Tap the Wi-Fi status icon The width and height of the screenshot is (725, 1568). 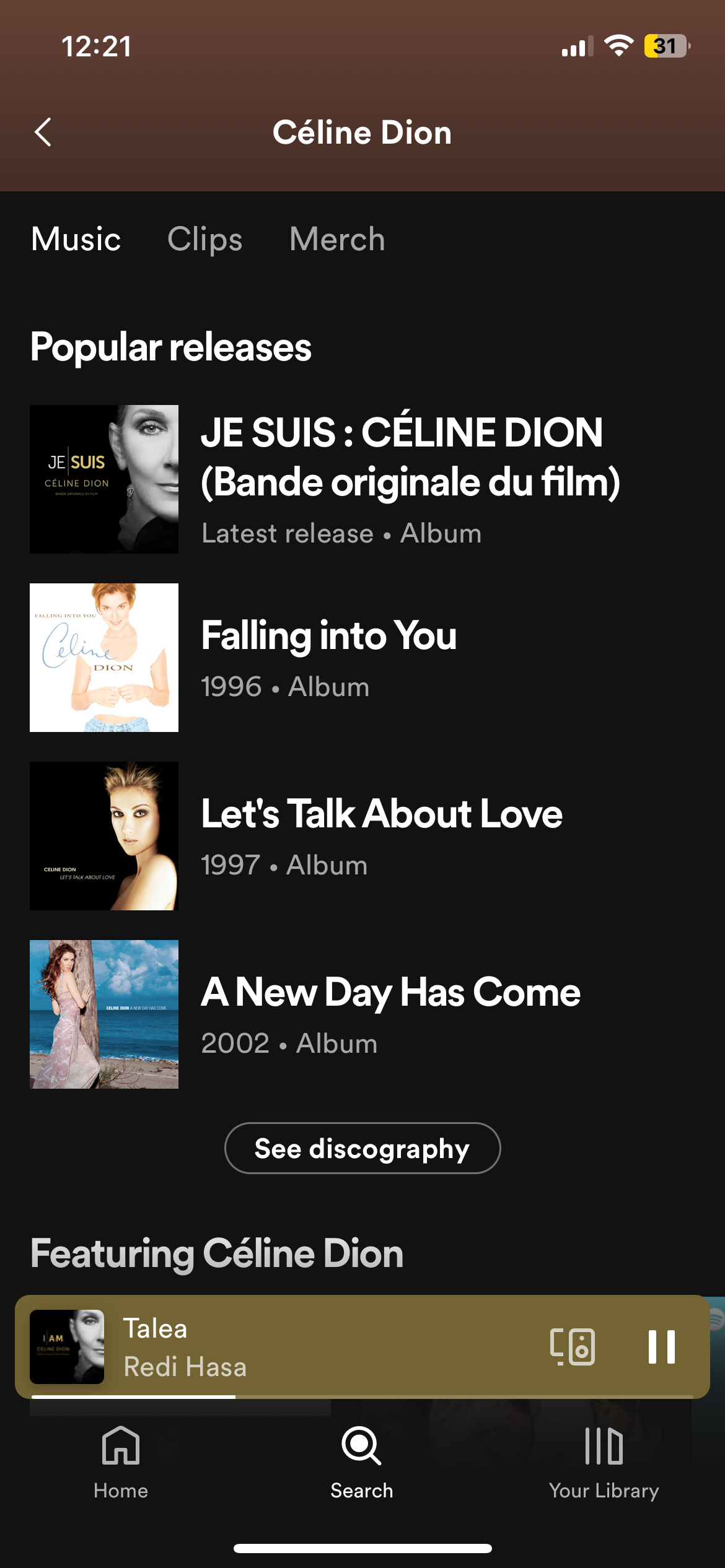(618, 46)
